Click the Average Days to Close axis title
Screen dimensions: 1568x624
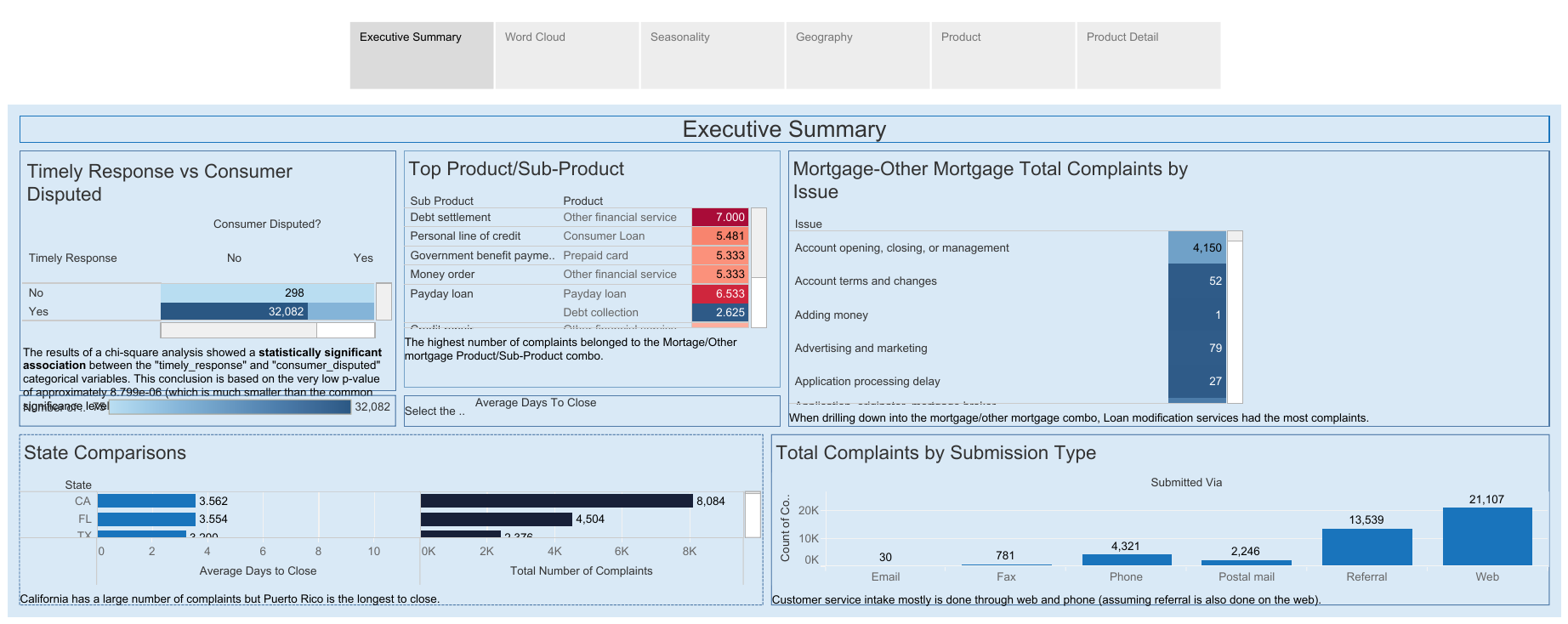(258, 570)
